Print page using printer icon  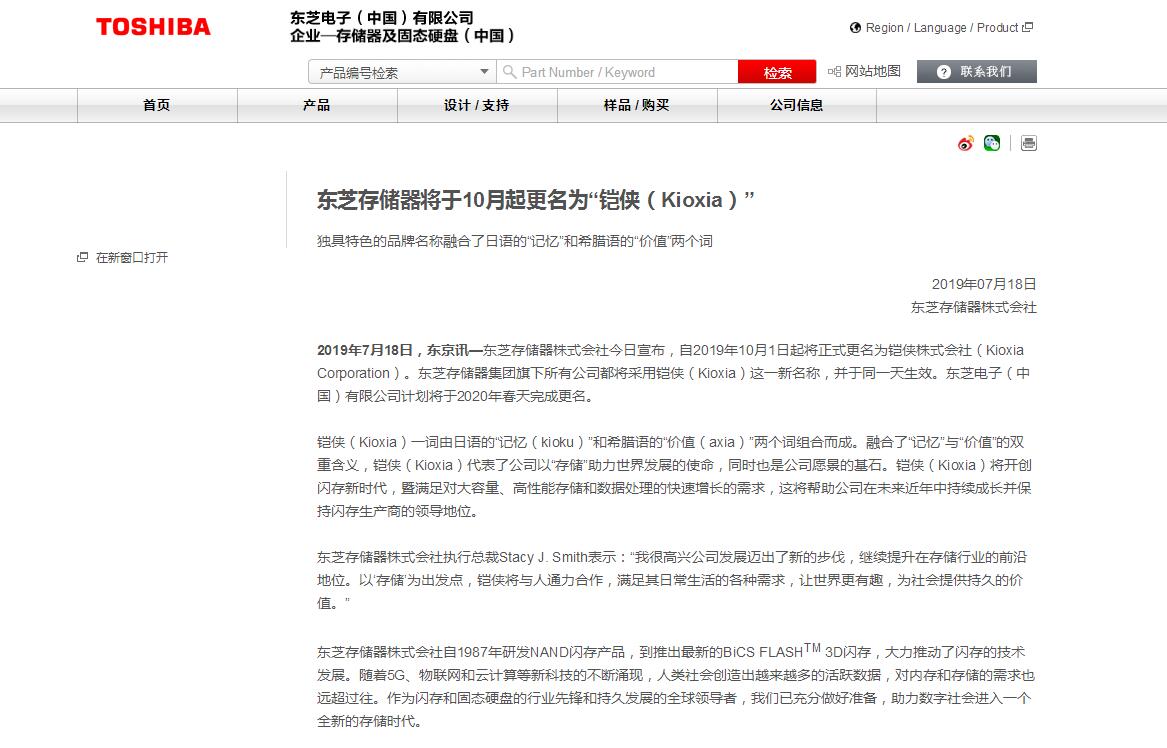click(1029, 143)
